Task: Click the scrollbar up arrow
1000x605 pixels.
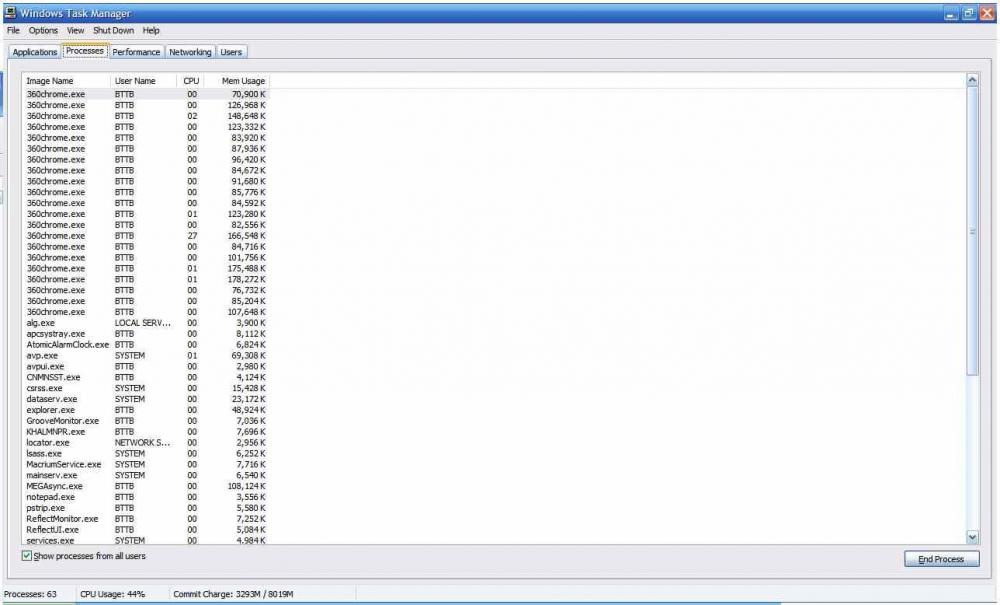Action: point(972,80)
